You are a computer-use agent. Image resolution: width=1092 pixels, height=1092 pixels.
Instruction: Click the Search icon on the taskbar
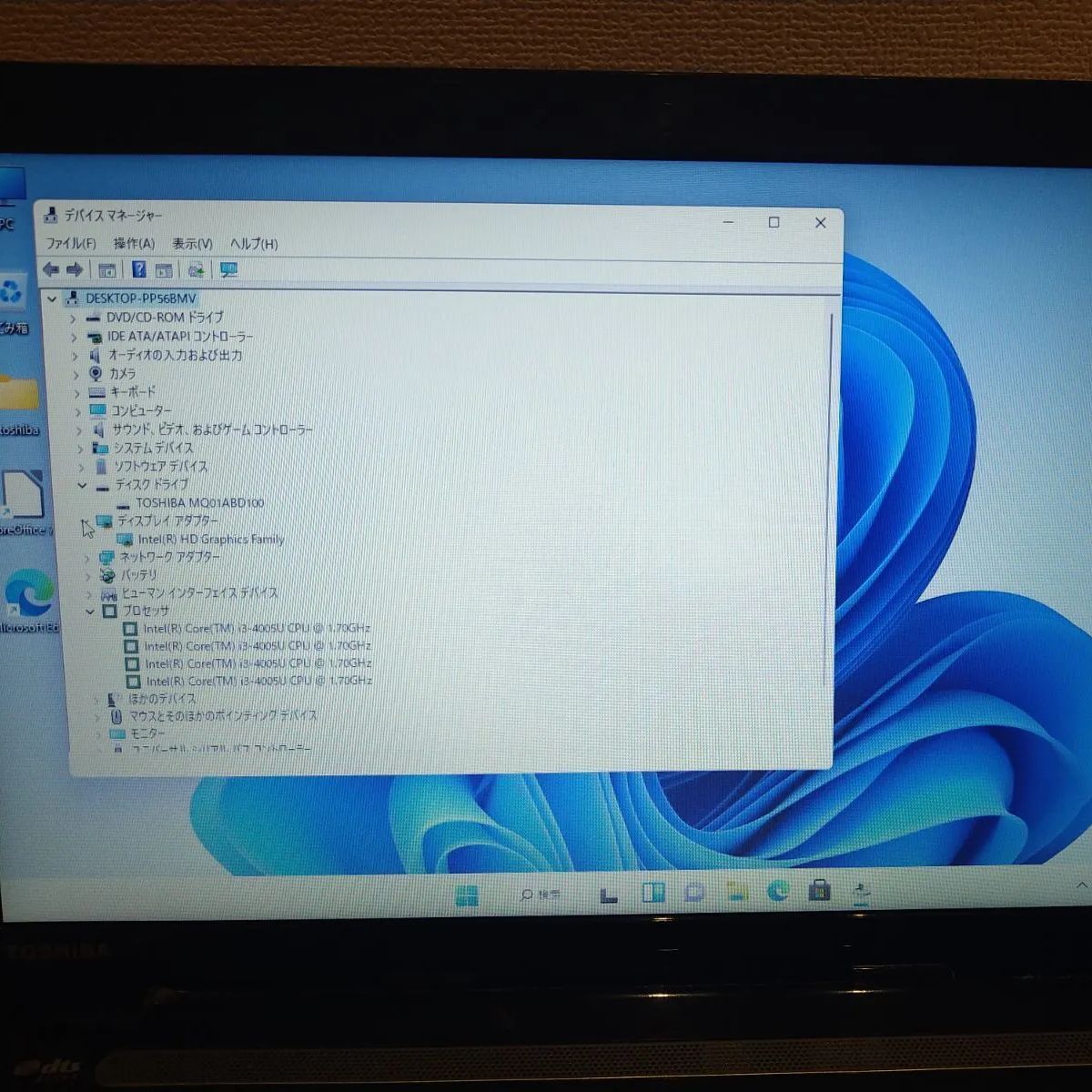(526, 895)
